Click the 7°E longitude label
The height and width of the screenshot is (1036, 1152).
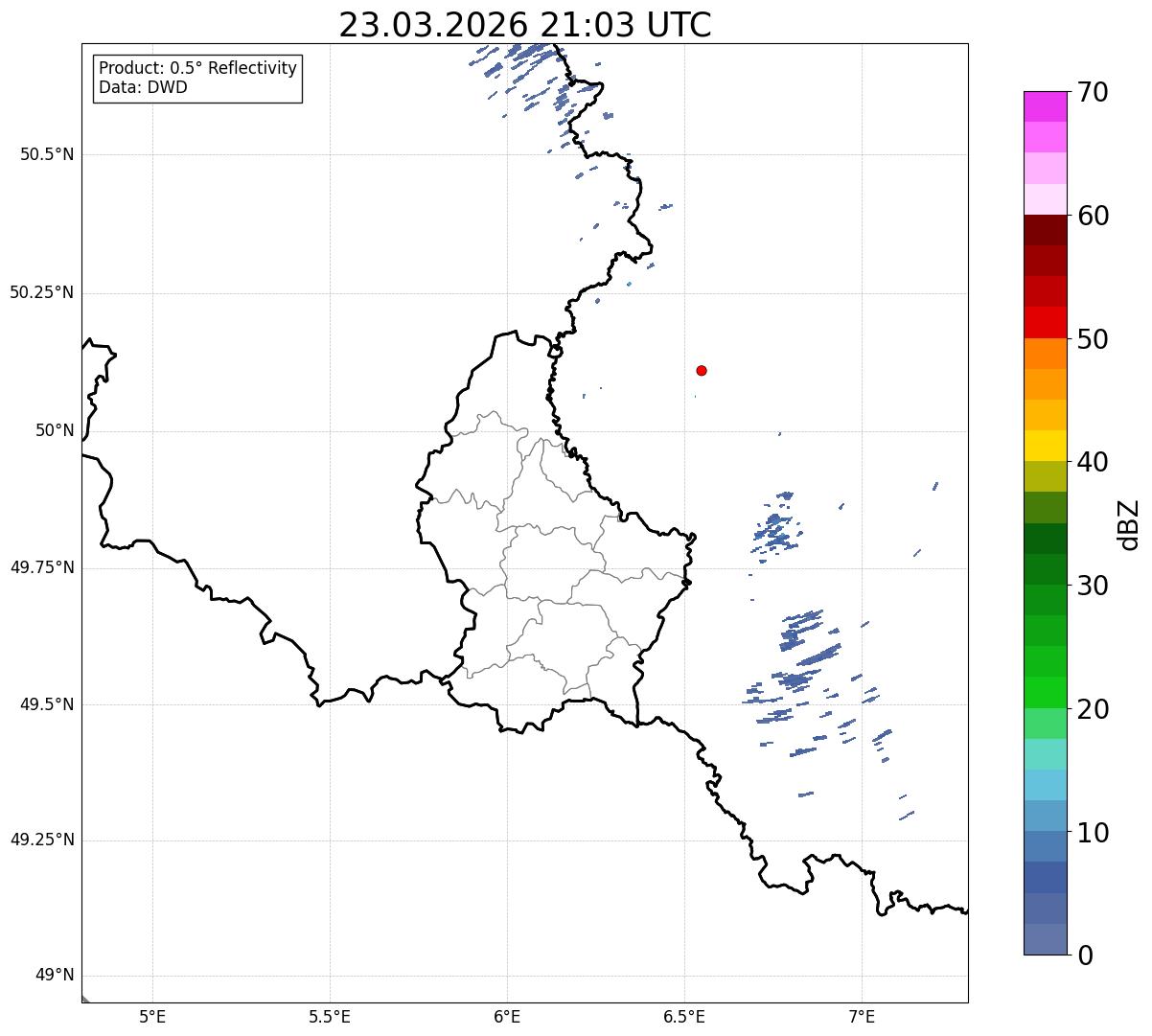[x=862, y=1016]
